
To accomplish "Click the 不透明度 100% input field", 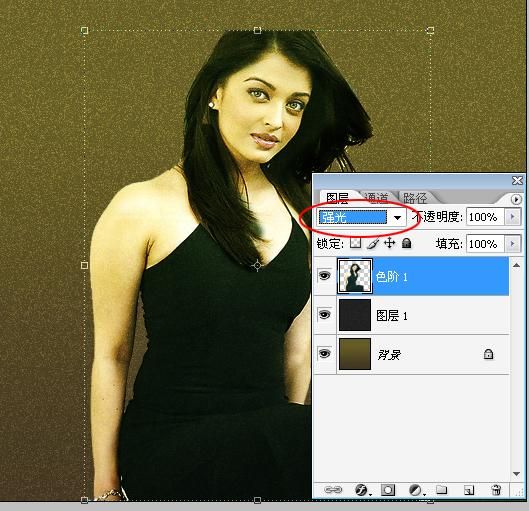I will pyautogui.click(x=485, y=217).
